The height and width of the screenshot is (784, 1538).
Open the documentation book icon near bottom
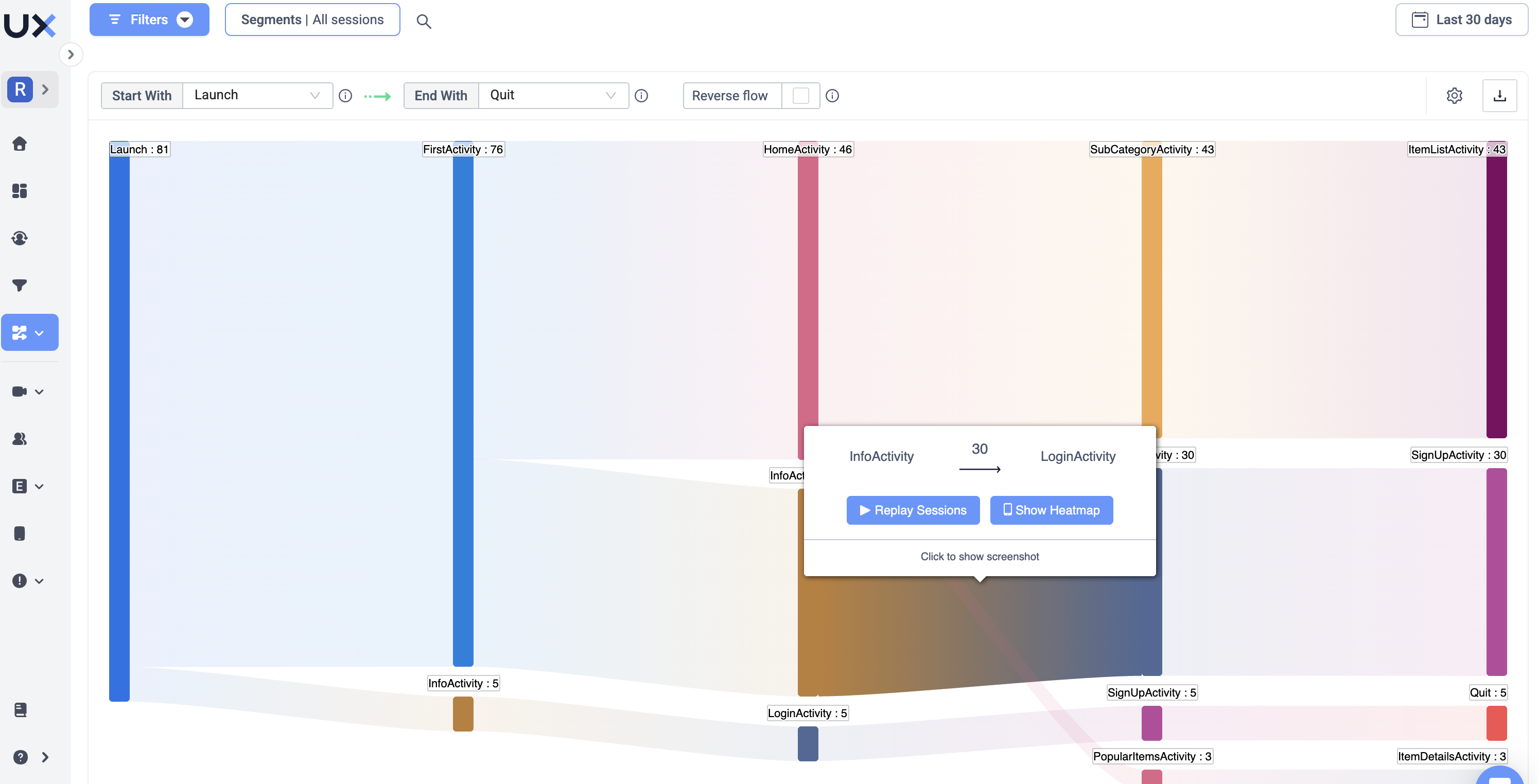20,709
